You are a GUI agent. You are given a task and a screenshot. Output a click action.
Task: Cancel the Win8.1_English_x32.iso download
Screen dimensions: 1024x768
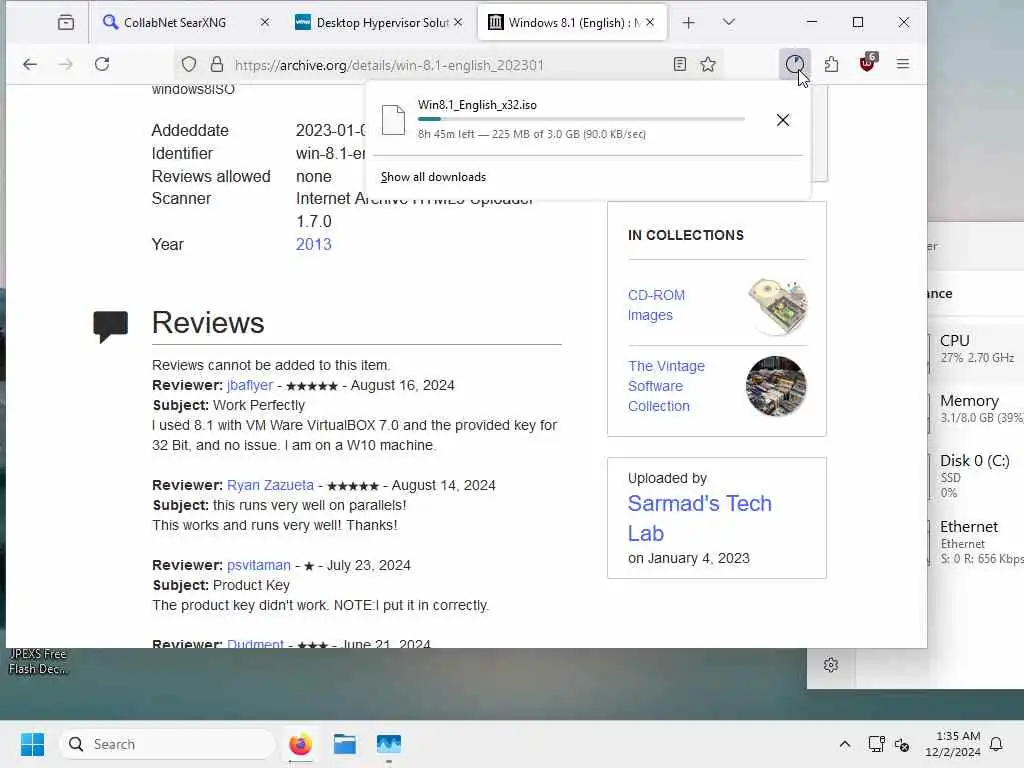click(783, 120)
